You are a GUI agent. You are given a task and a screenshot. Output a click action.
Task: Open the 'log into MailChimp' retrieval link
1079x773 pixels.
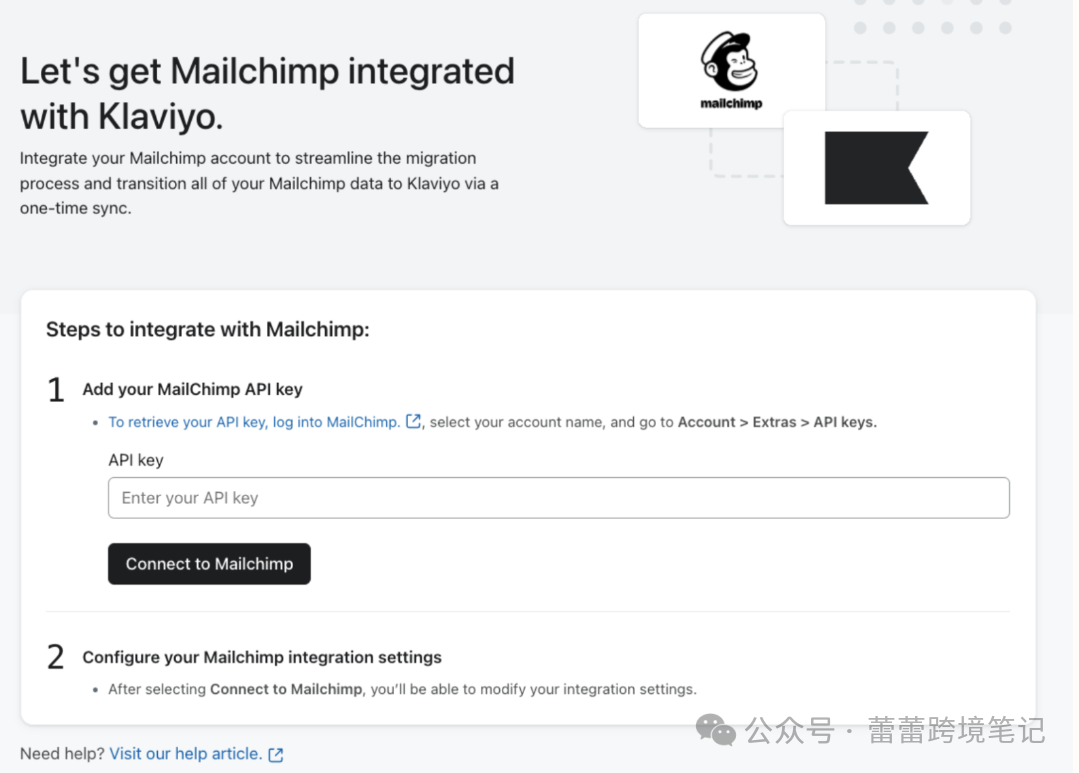tap(254, 422)
